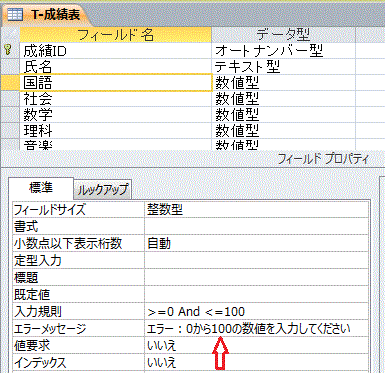Click the インデックス value いいえ
385x373 pixels.
[x=257, y=362]
